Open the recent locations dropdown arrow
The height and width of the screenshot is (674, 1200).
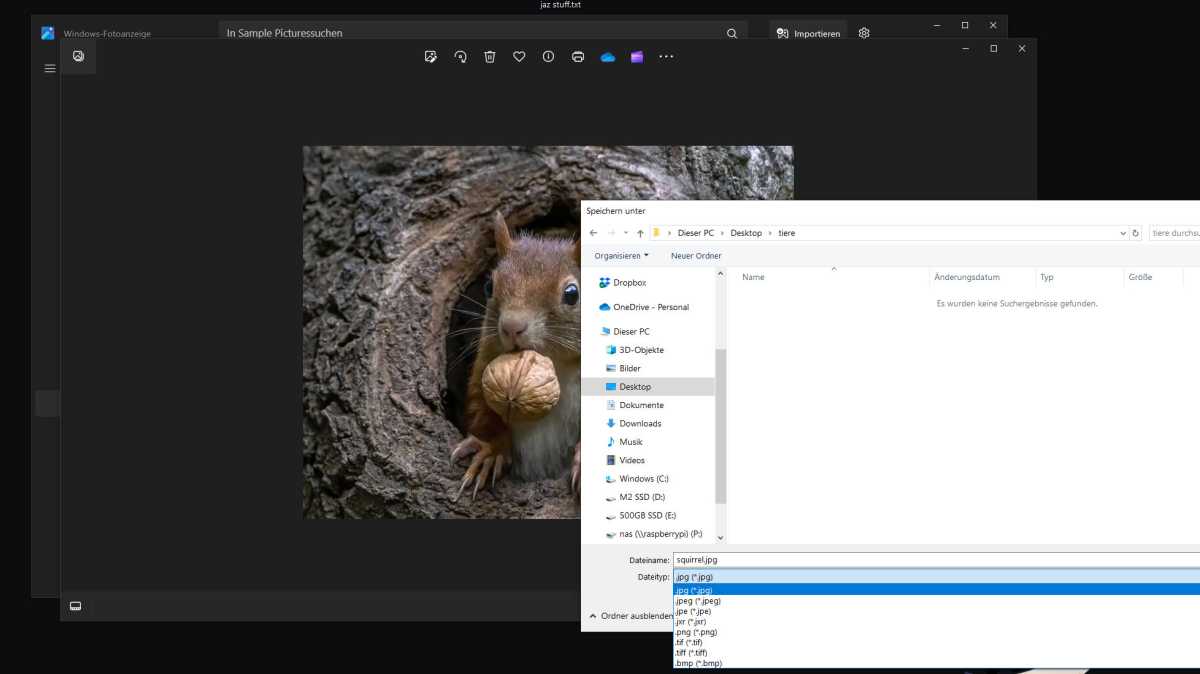(x=626, y=233)
